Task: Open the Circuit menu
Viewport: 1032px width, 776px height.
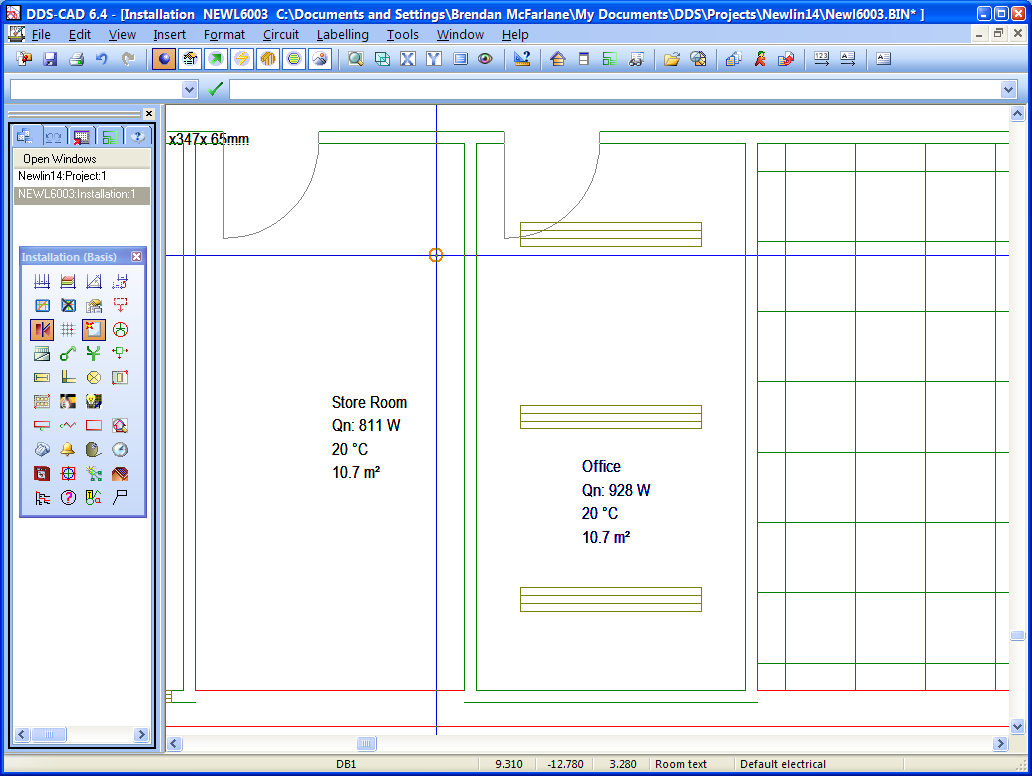Action: tap(281, 34)
